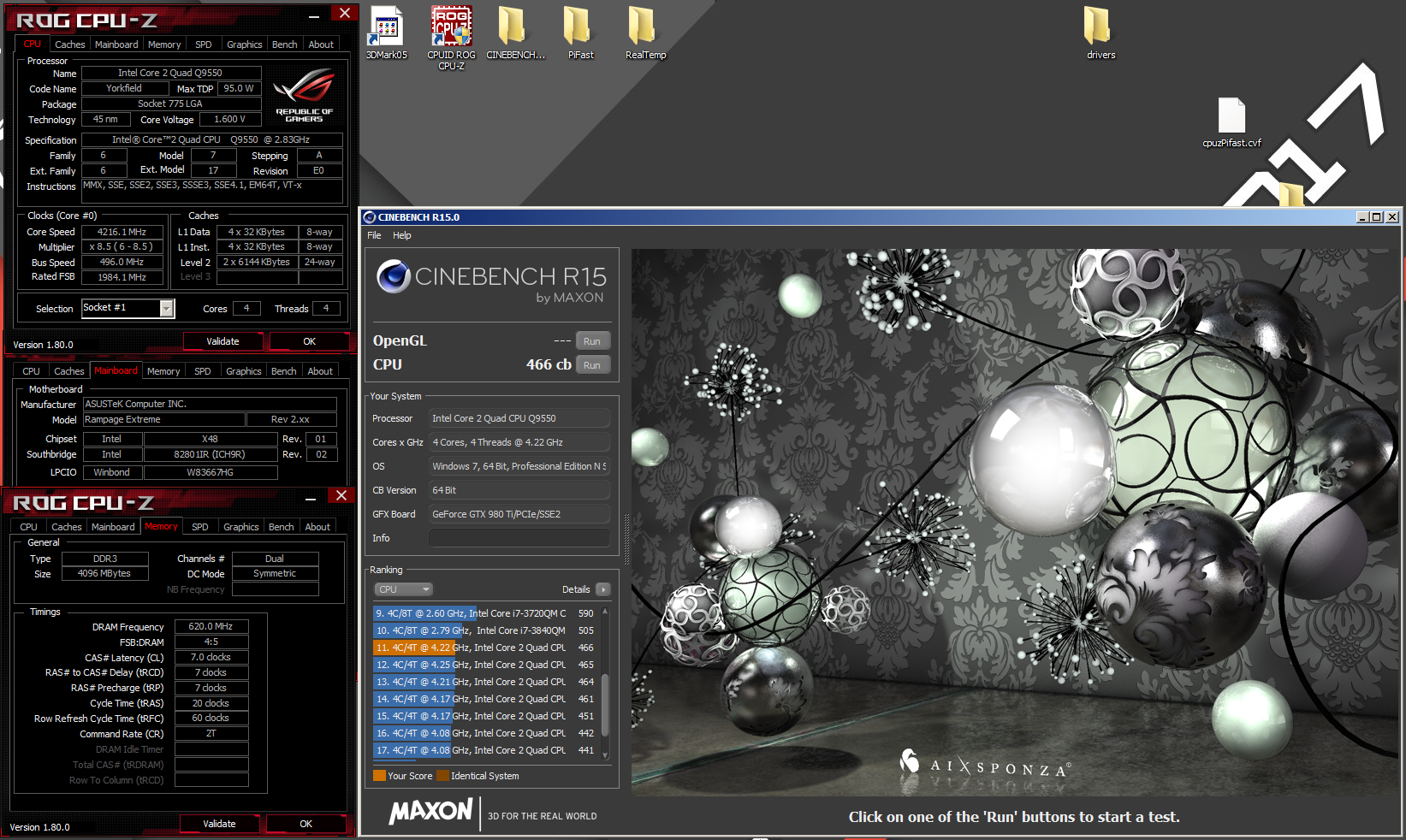Select ranking entry 10 i7-3840QM
Viewport: 1406px width, 840px height.
pyautogui.click(x=483, y=630)
